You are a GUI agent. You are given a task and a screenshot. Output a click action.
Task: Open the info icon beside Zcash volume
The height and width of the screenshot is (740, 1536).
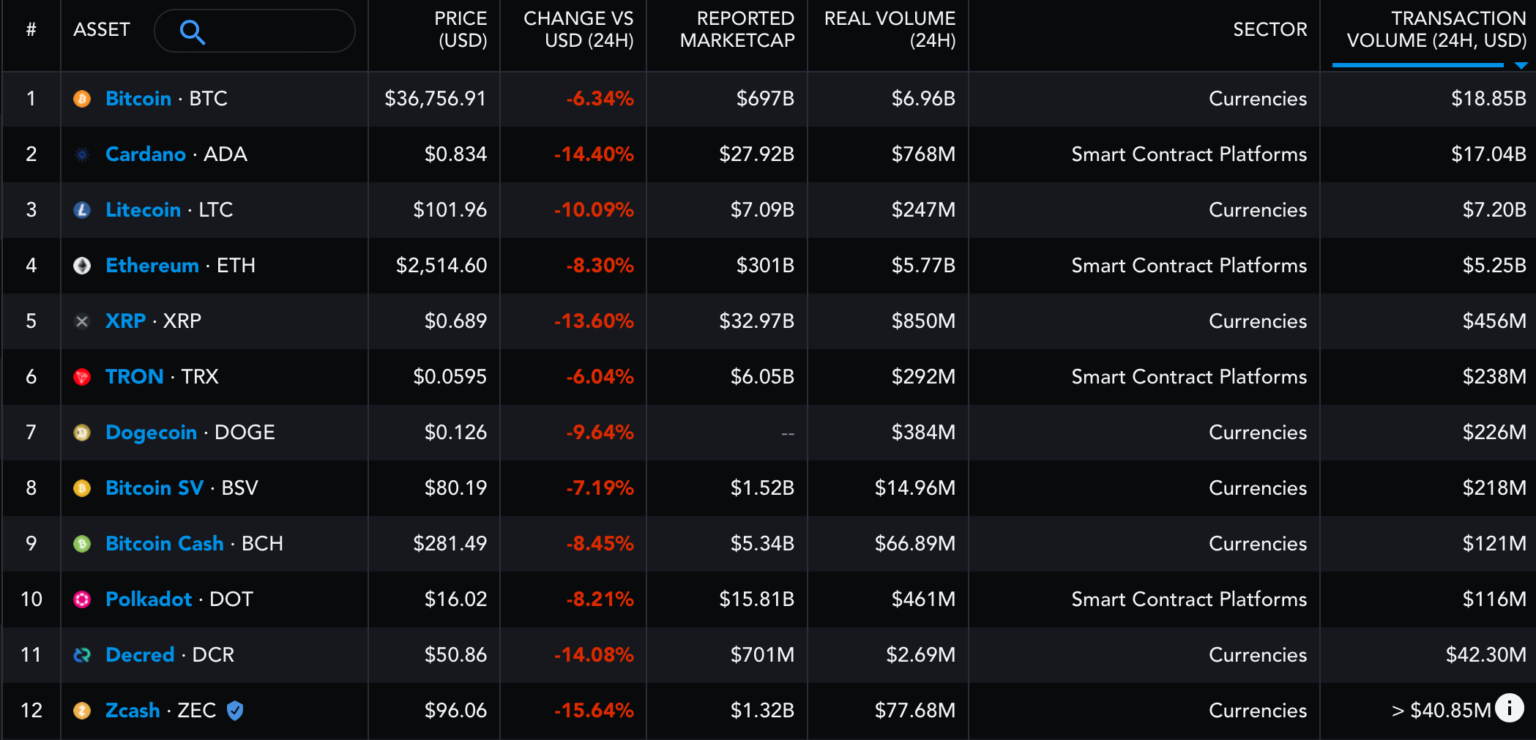pos(1509,709)
